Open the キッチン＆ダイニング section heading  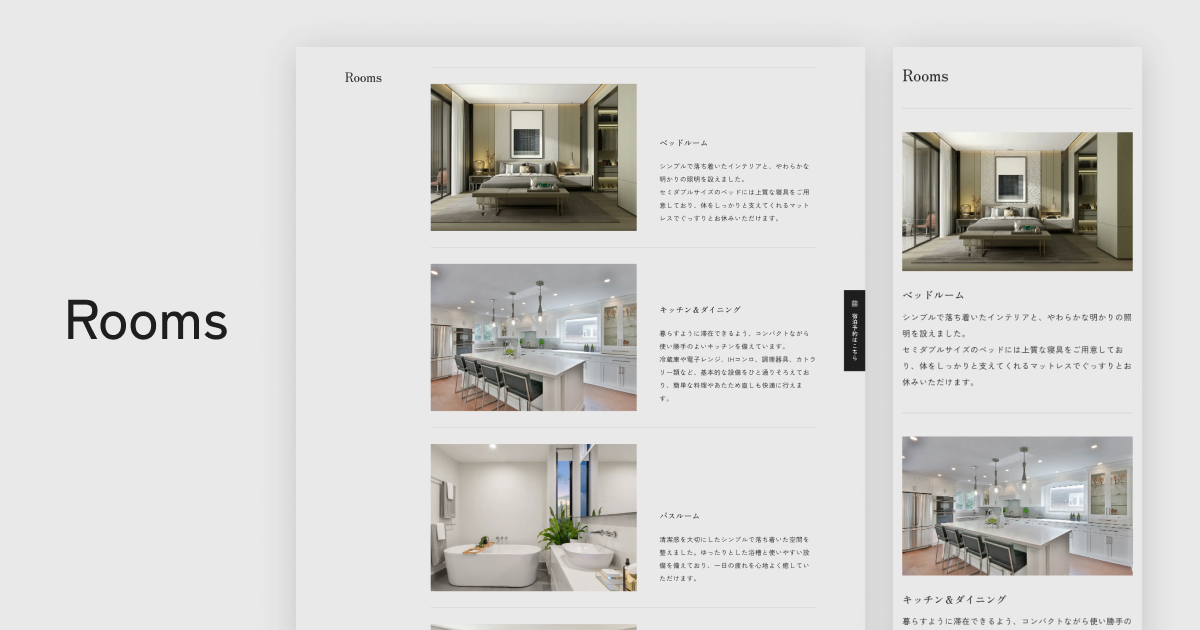[698, 310]
